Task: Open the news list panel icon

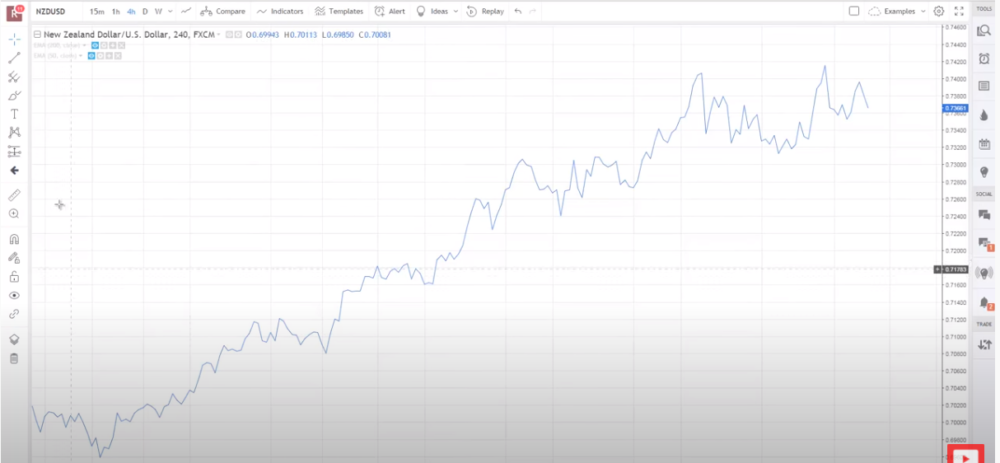Action: pyautogui.click(x=984, y=86)
